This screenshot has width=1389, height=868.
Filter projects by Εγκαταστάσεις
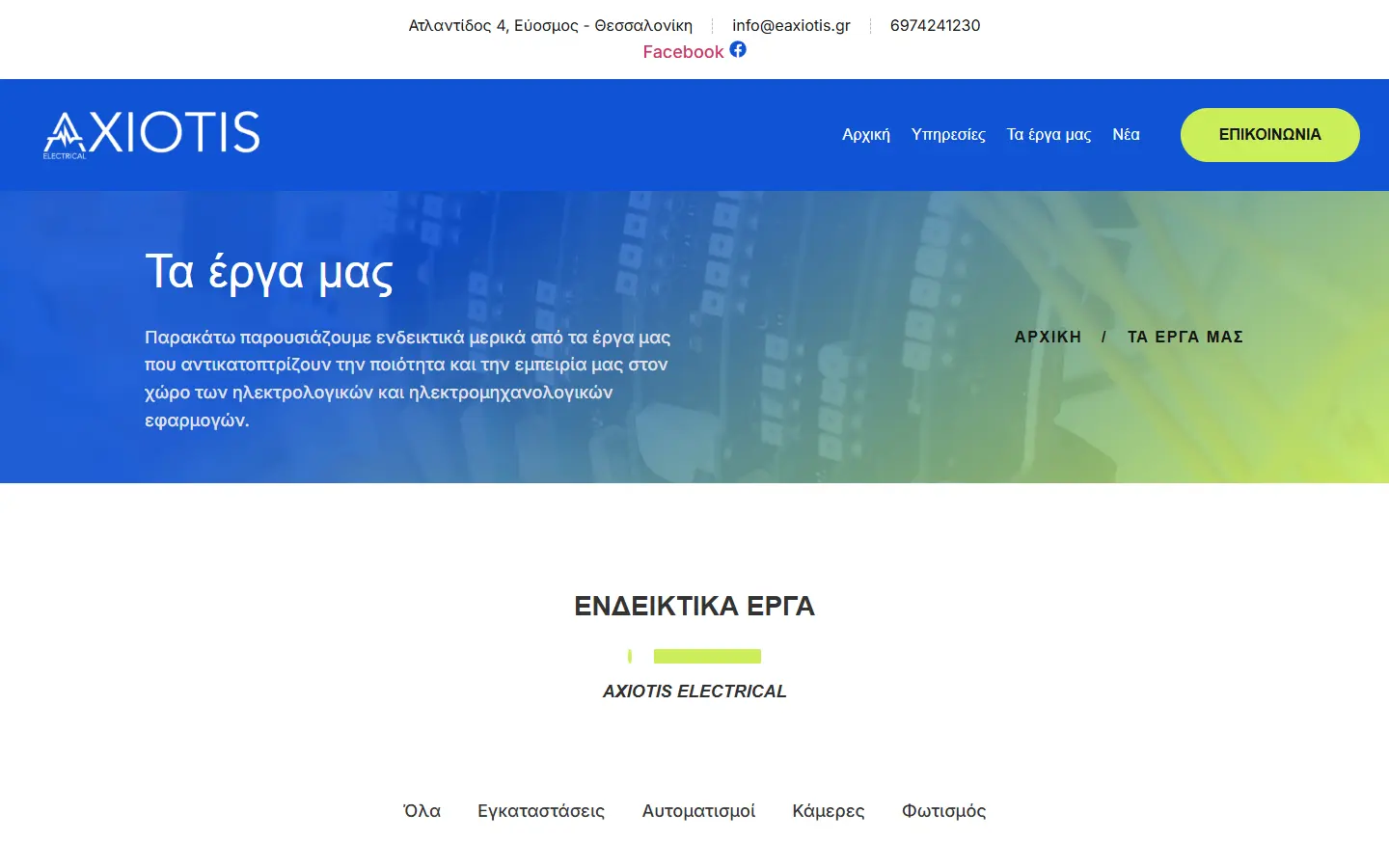(541, 811)
